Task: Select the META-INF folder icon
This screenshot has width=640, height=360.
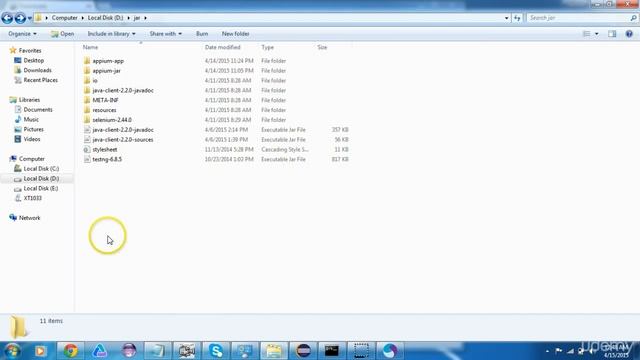Action: pyautogui.click(x=87, y=100)
